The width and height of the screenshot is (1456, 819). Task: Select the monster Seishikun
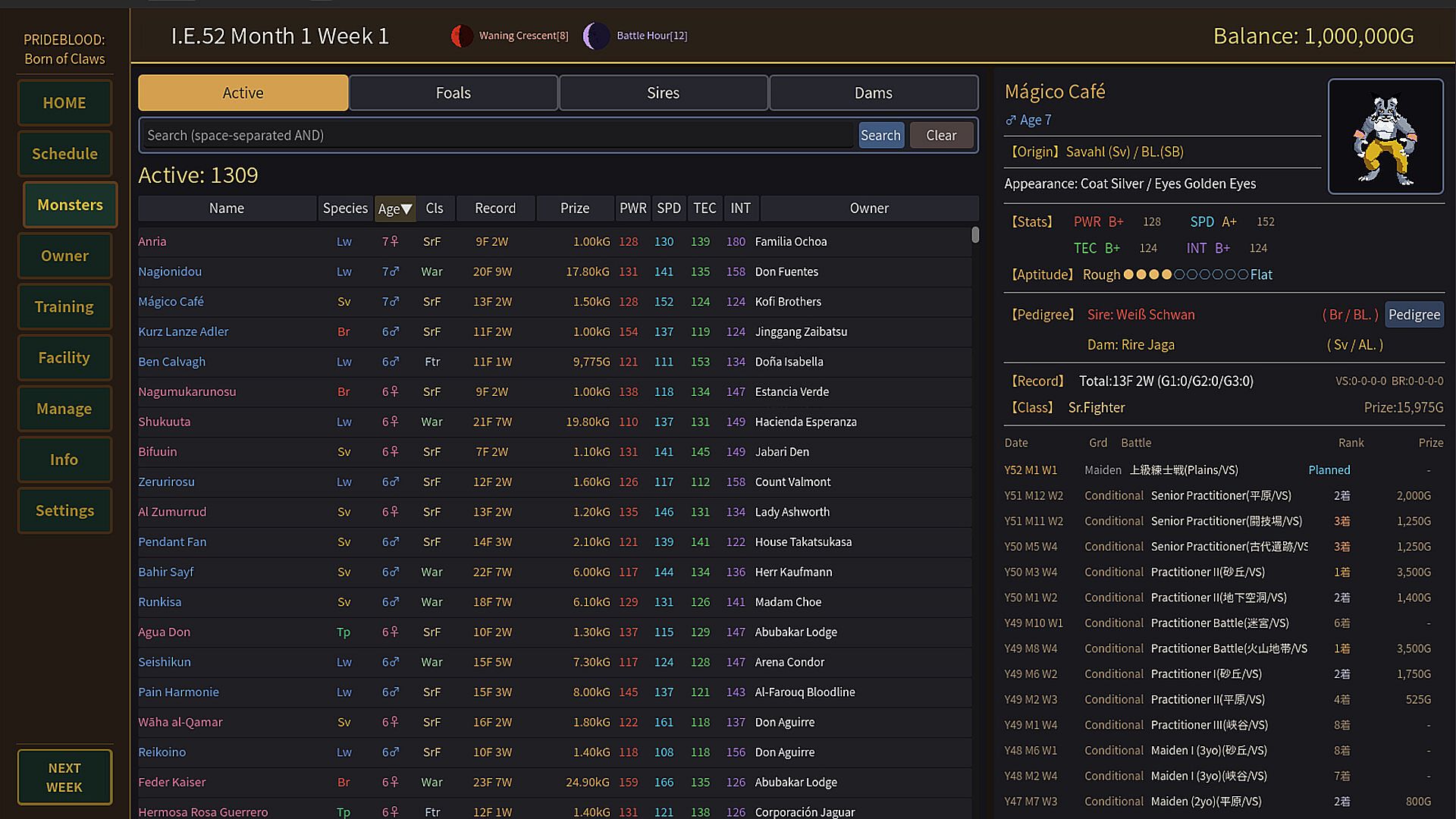pos(554,662)
